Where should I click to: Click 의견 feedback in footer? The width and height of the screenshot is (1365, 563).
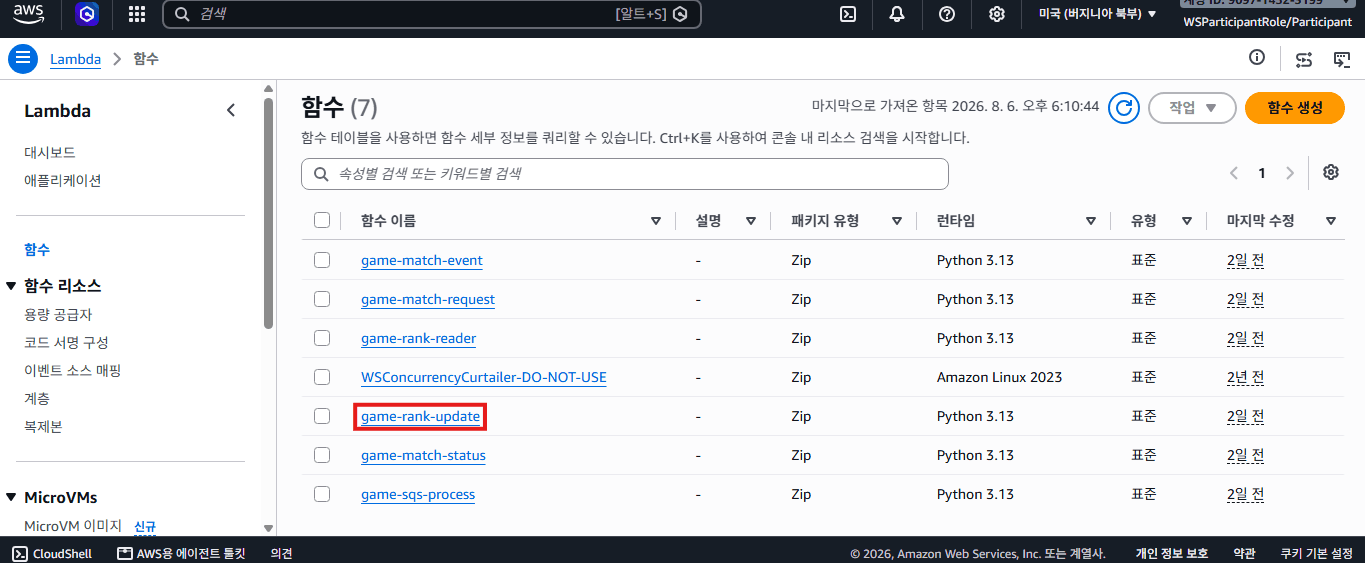[281, 553]
